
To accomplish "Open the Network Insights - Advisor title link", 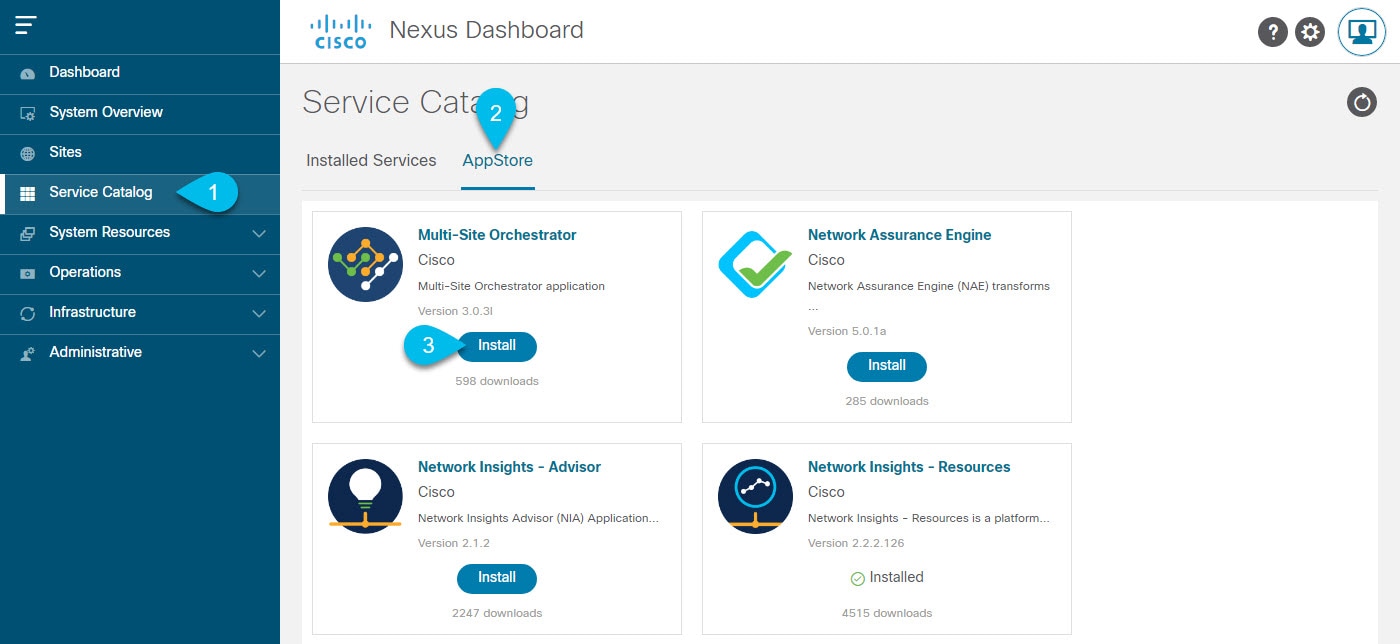I will coord(509,467).
